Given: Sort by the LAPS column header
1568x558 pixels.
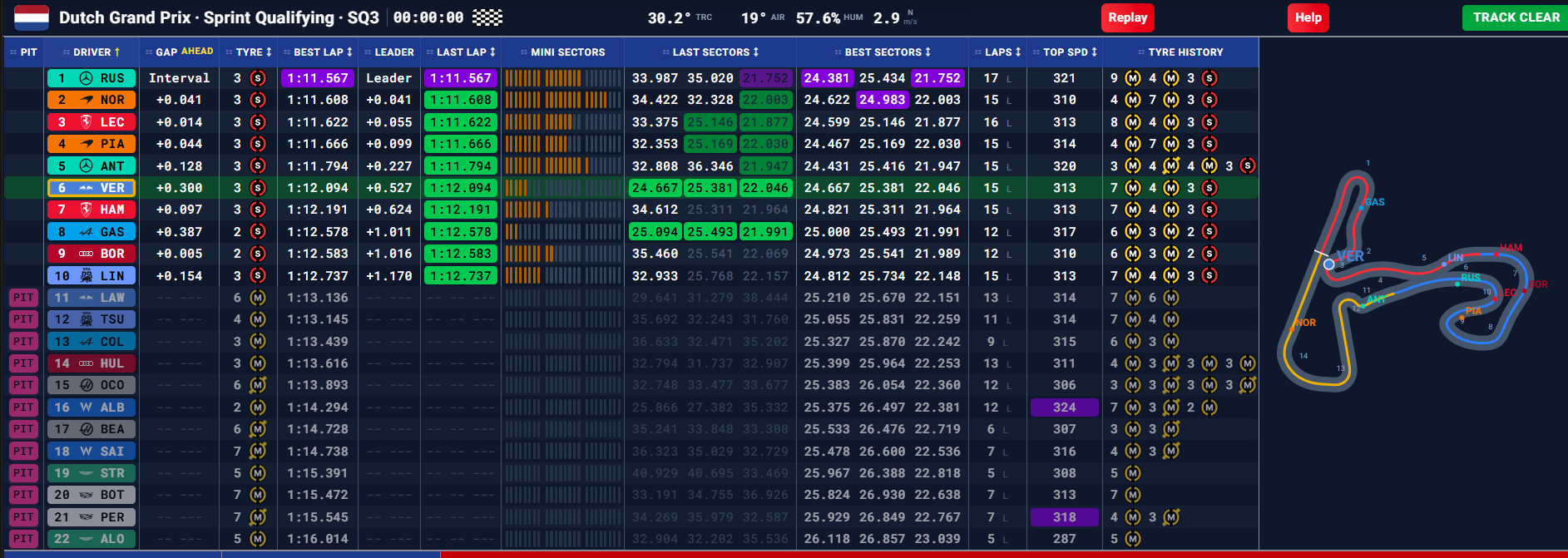Looking at the screenshot, I should click(998, 52).
